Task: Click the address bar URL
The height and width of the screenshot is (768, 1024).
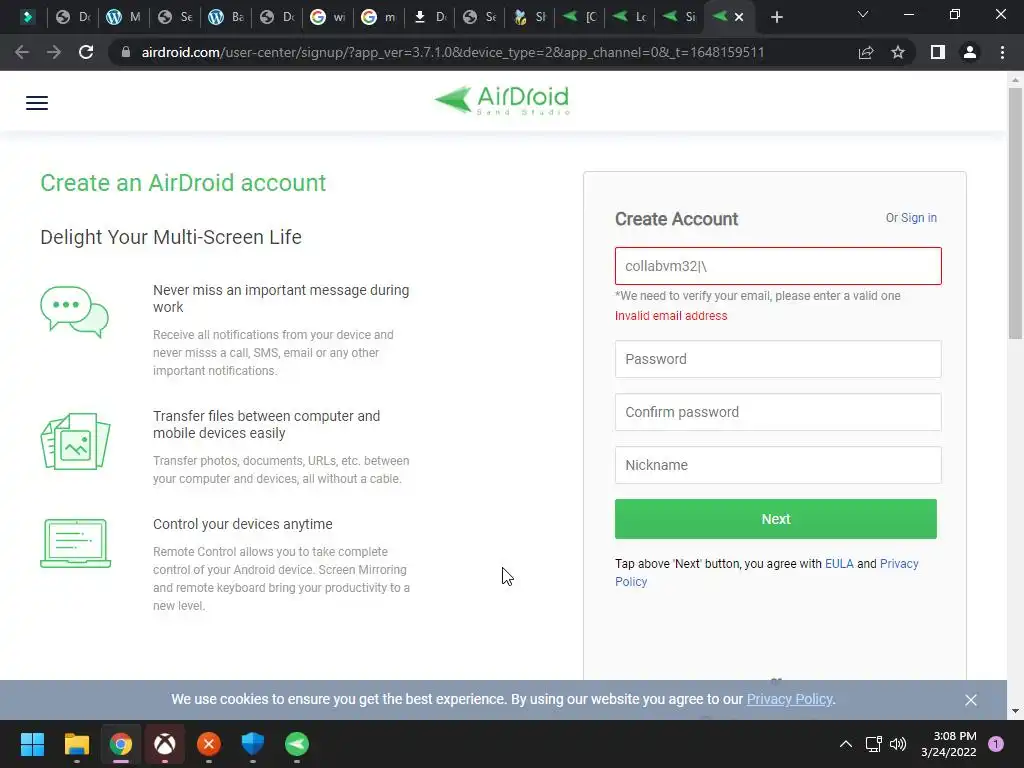Action: (x=453, y=52)
